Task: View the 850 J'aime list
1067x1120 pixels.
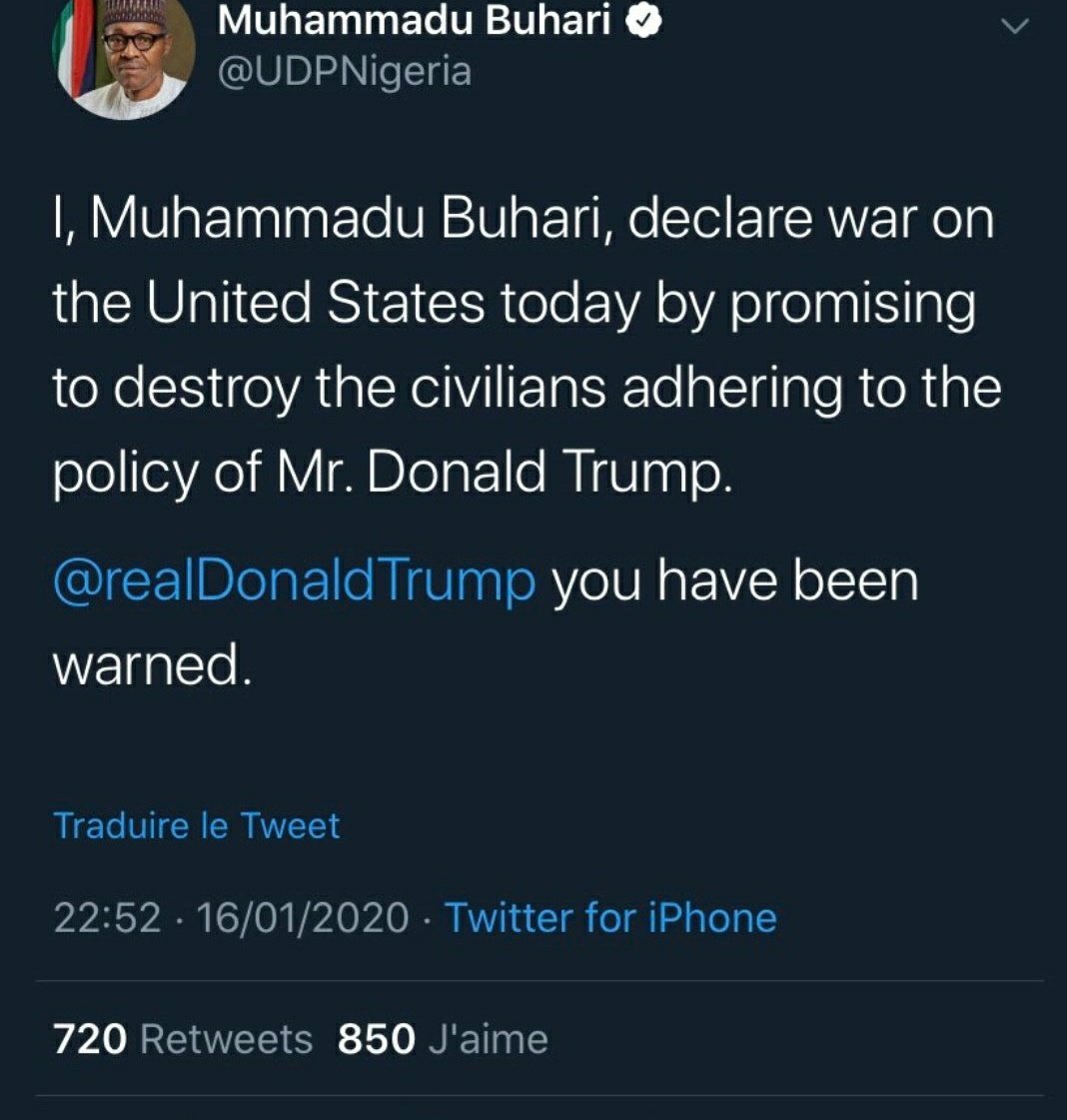Action: click(x=443, y=1039)
